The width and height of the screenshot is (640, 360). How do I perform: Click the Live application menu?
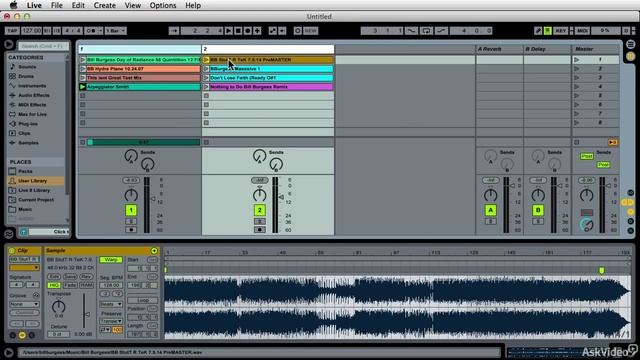point(34,5)
